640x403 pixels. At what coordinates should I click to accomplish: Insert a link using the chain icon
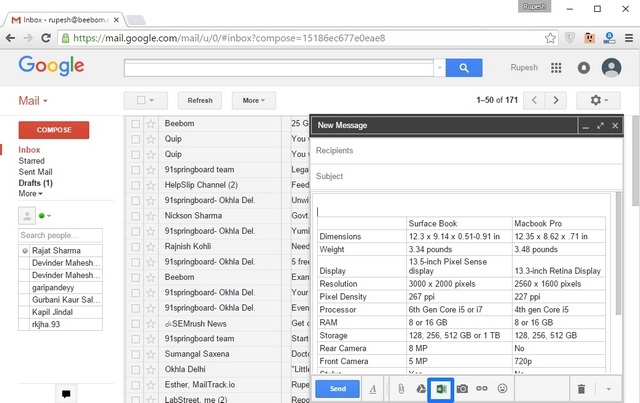482,388
